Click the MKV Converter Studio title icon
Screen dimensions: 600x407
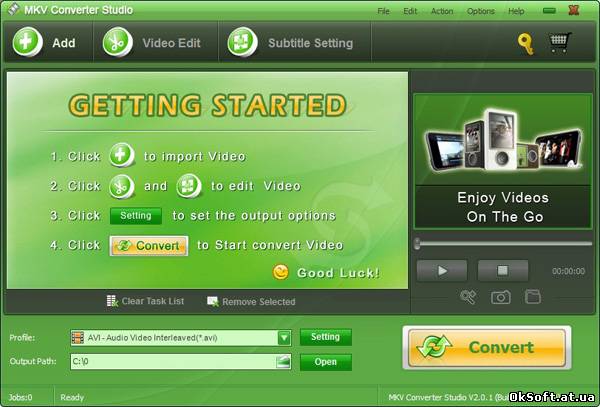pos(13,9)
